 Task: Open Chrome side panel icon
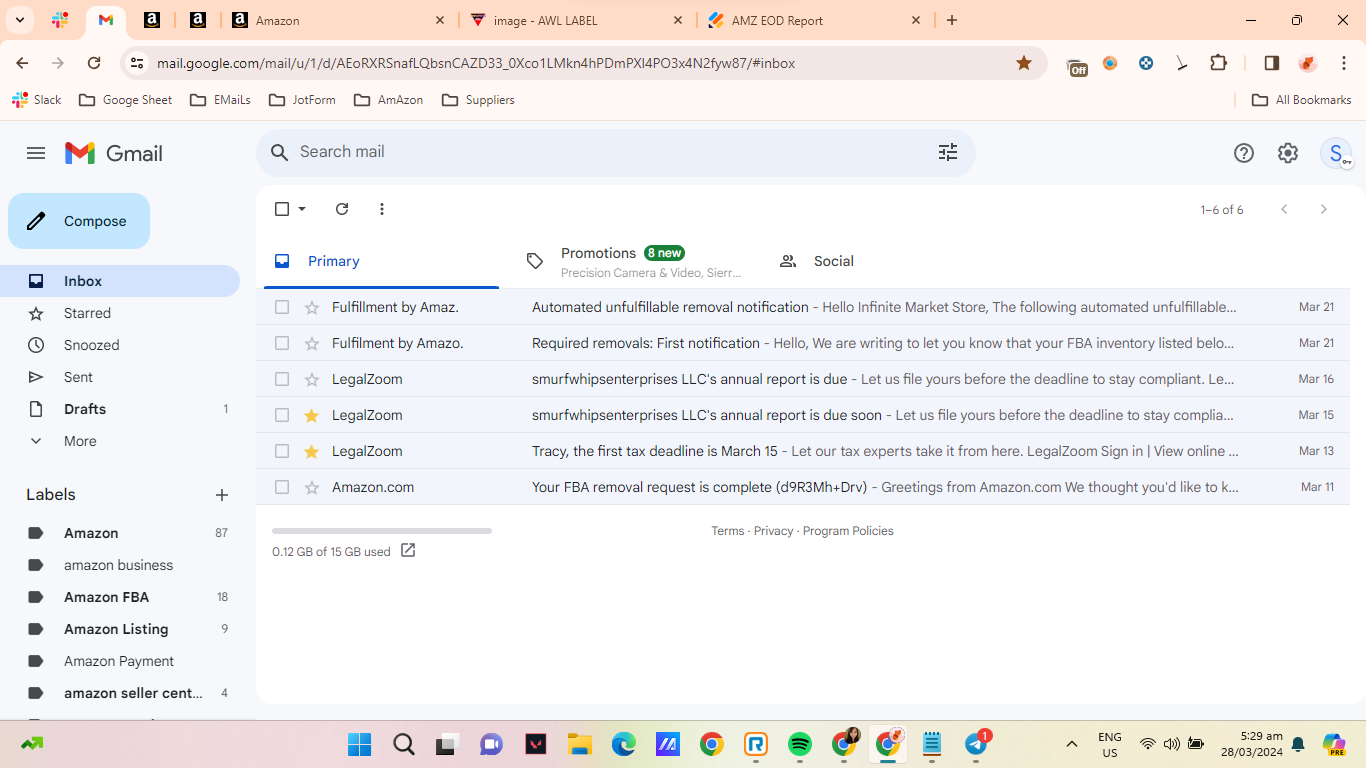(x=1271, y=63)
